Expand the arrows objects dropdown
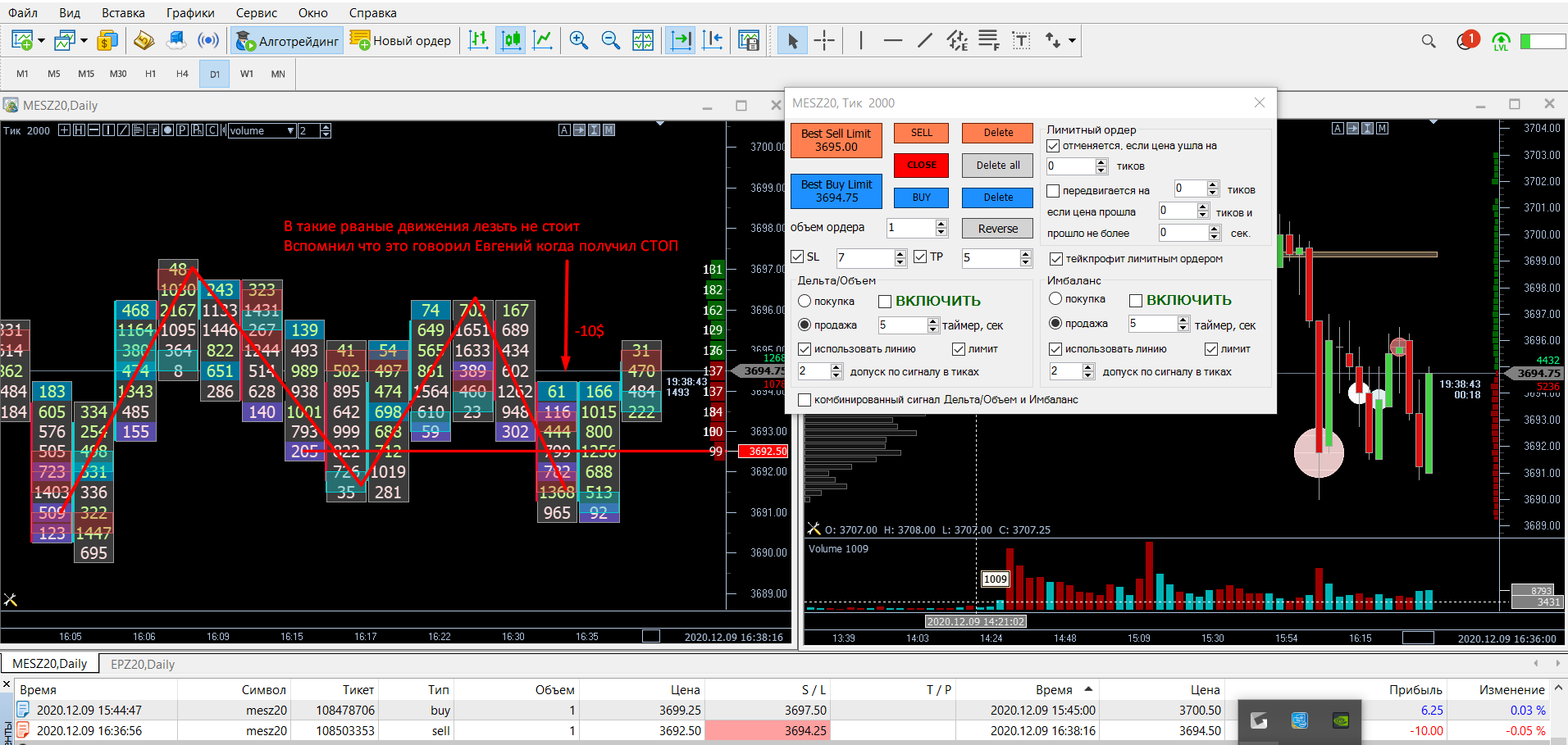Screen dimensions: 1568x745 [x=1072, y=40]
